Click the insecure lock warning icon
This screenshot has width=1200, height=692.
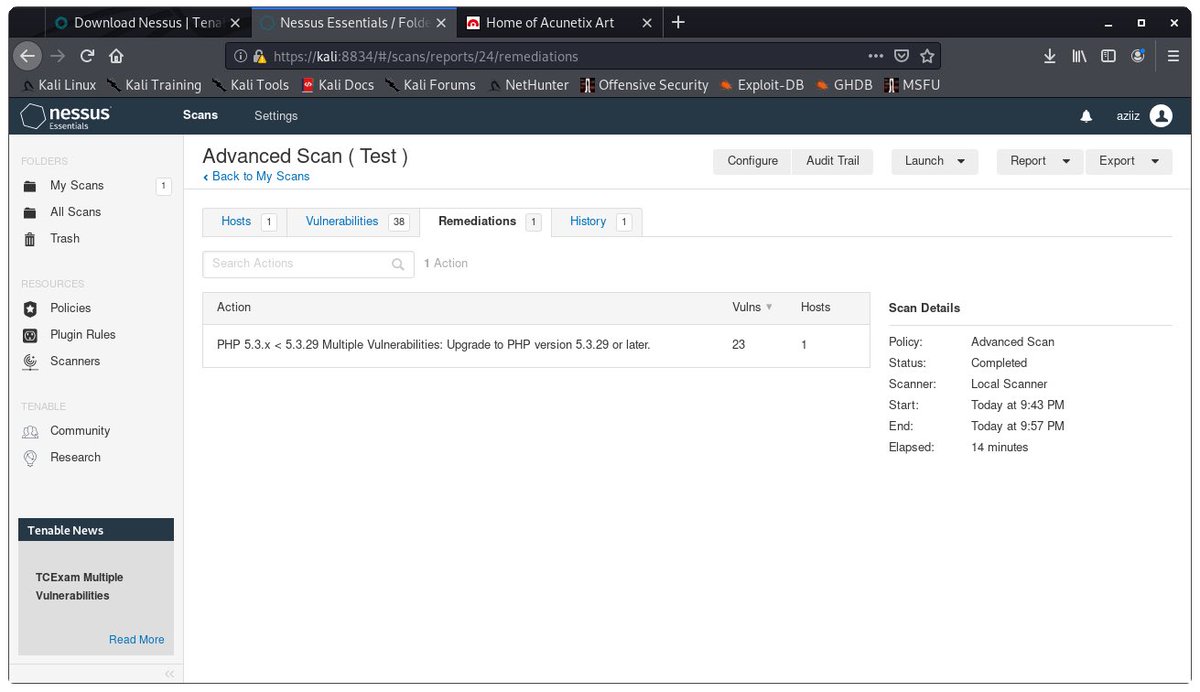(x=260, y=56)
